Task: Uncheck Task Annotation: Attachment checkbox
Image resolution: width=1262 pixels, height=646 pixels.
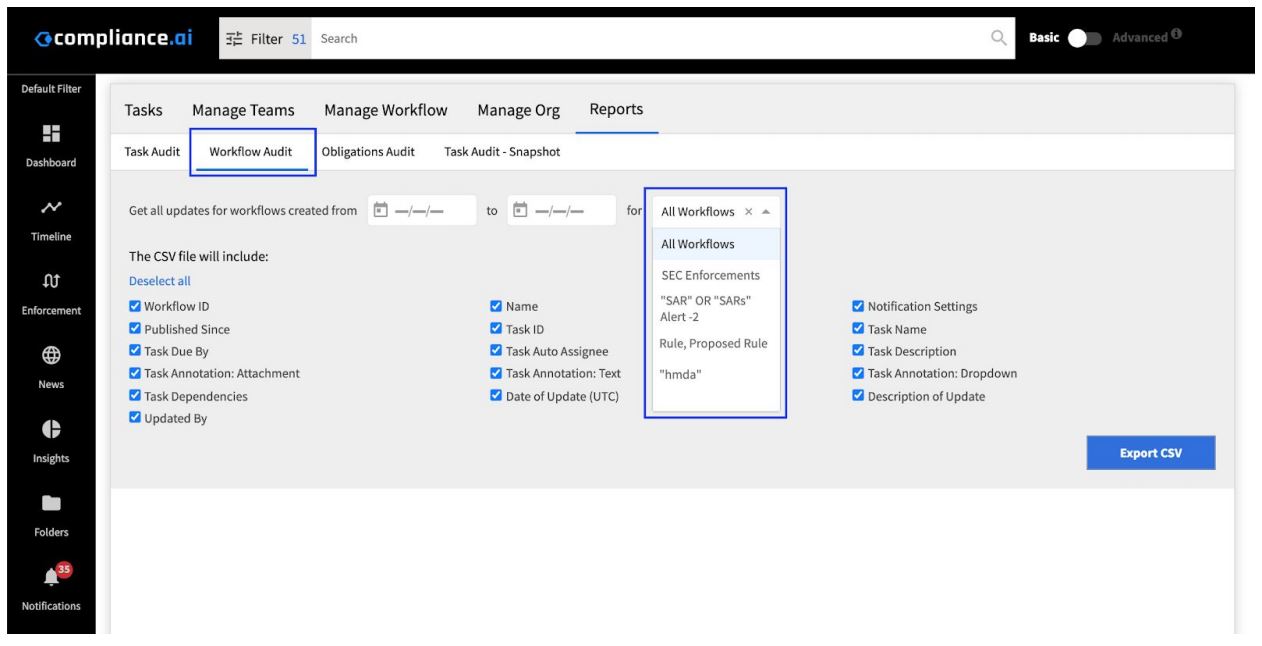Action: tap(135, 373)
